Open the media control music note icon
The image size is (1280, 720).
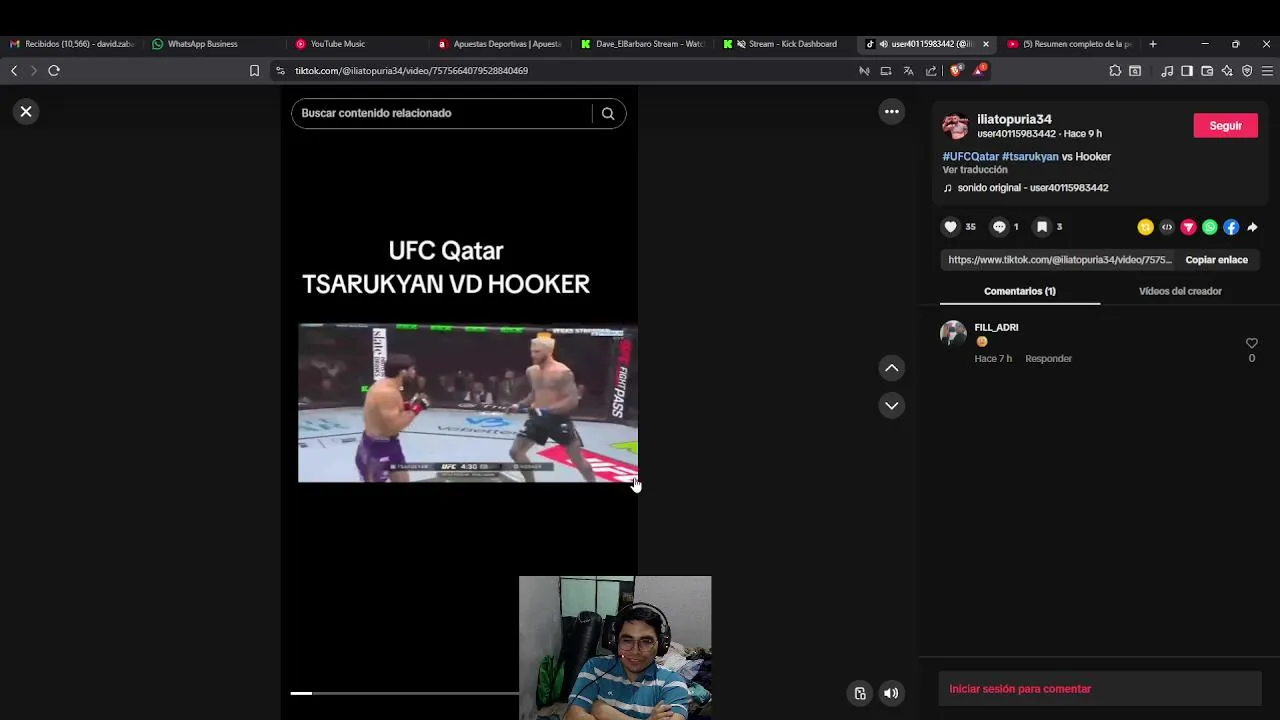click(x=1167, y=71)
